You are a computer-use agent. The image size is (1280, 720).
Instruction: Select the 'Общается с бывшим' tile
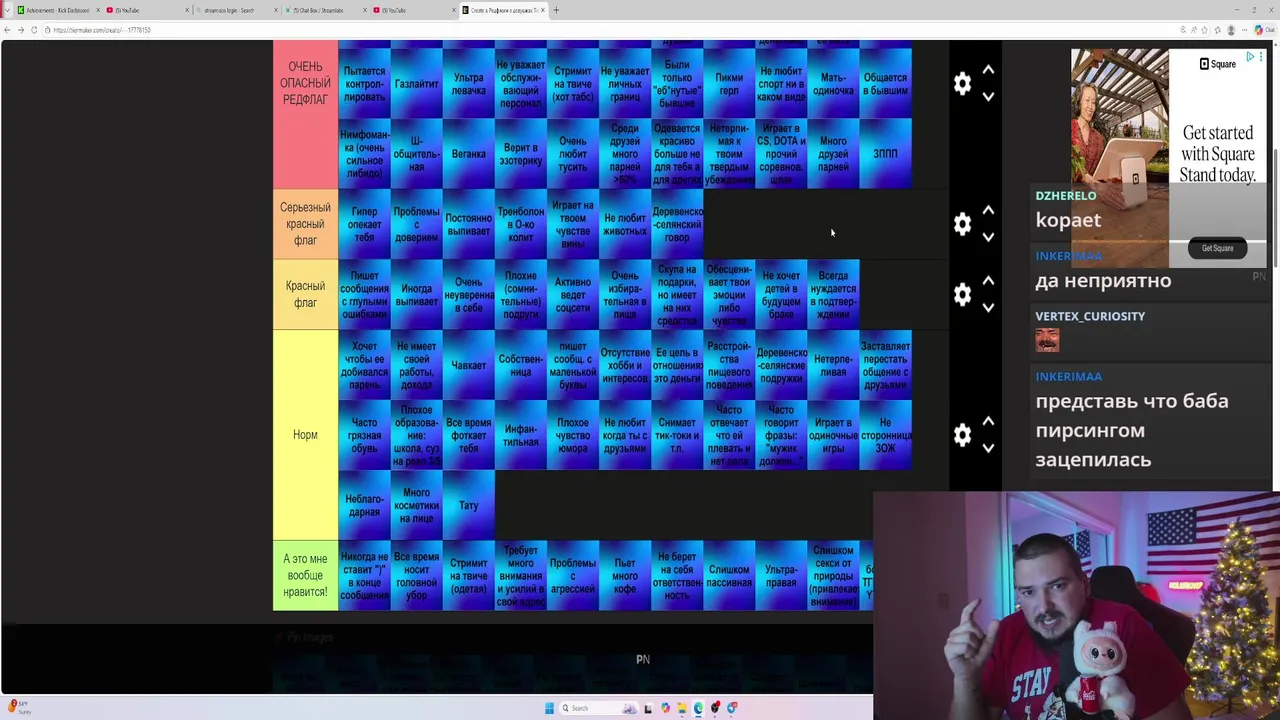click(x=885, y=84)
